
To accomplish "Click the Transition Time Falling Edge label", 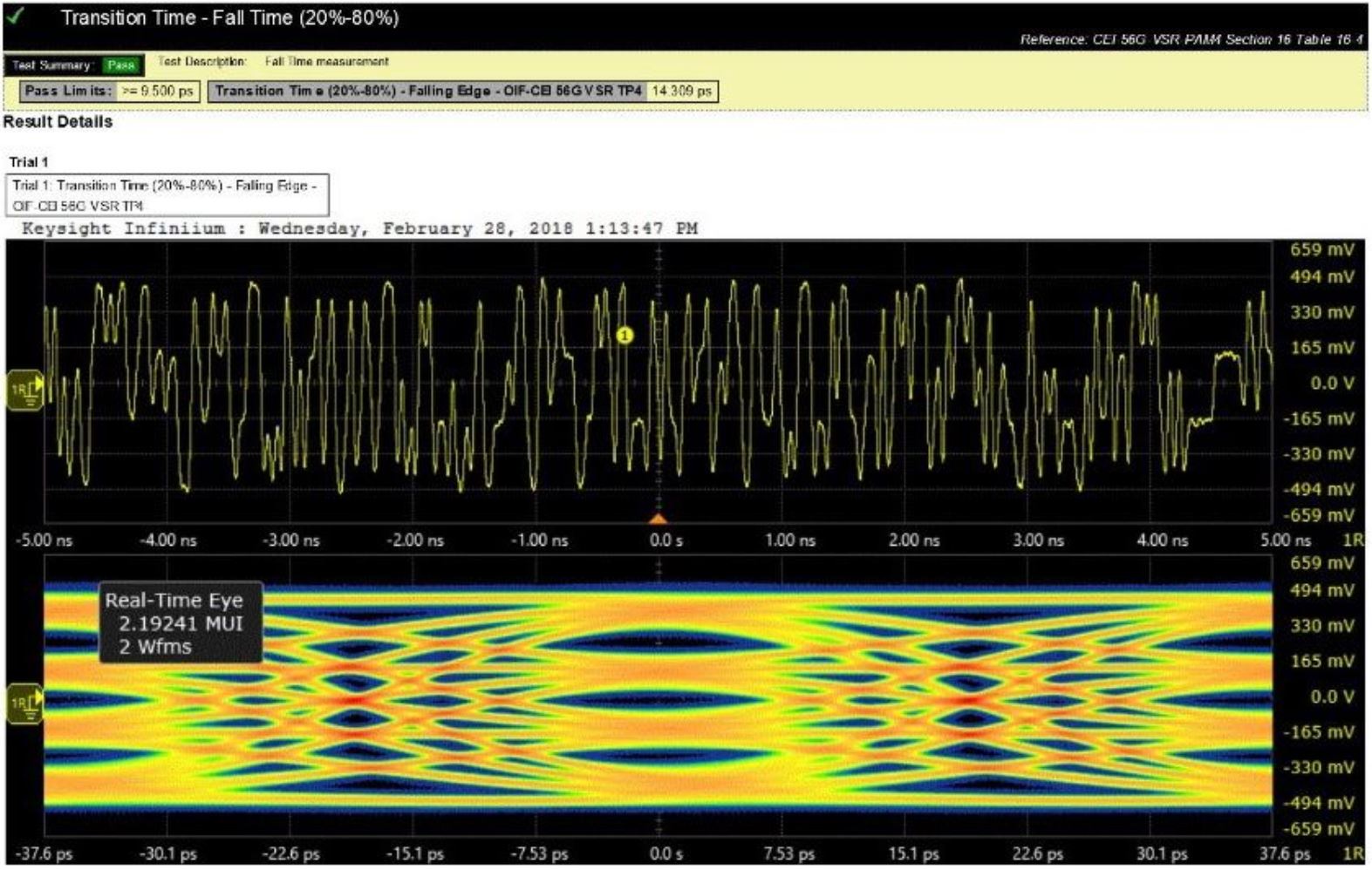I will (427, 92).
